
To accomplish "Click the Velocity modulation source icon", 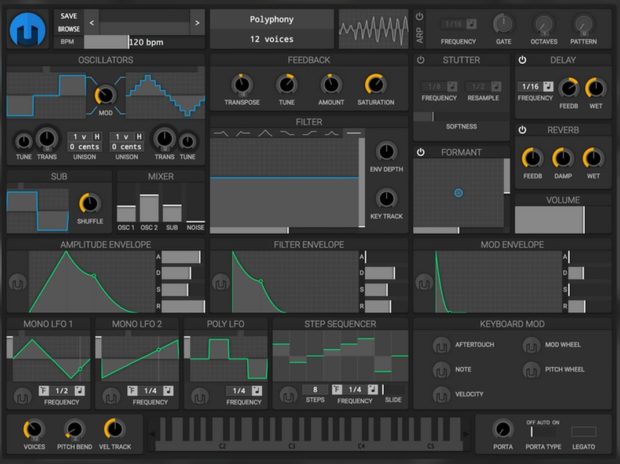I will pyautogui.click(x=441, y=394).
